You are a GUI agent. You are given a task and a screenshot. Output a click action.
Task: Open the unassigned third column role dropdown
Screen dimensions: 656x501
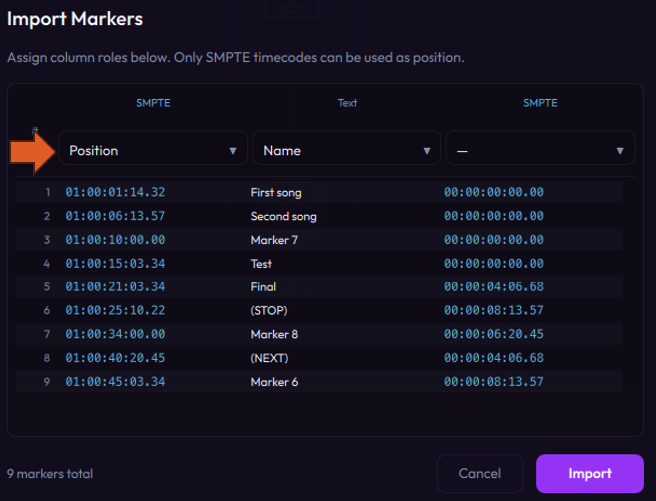tap(540, 148)
